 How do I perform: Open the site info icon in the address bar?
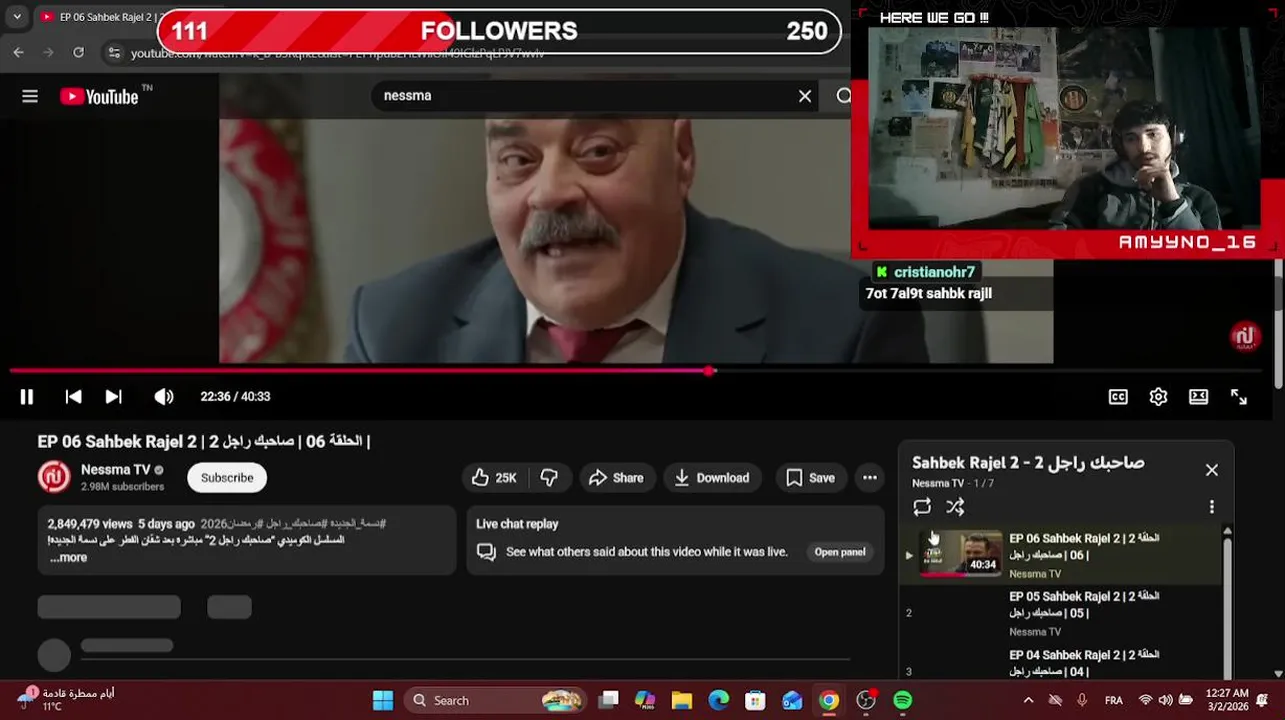(x=114, y=52)
